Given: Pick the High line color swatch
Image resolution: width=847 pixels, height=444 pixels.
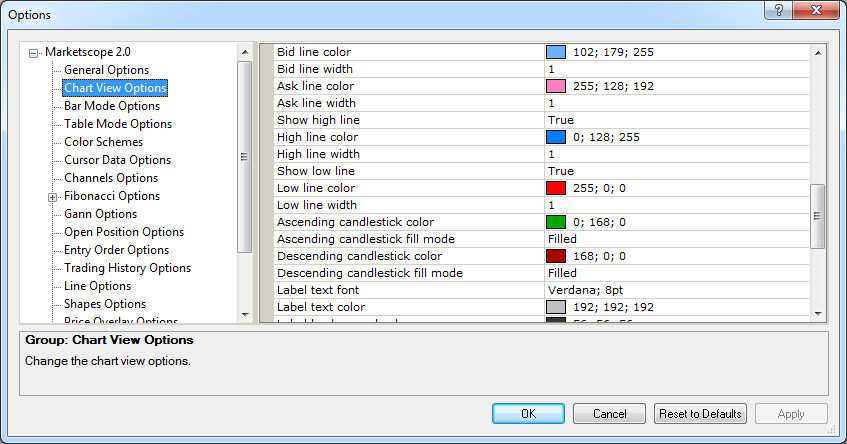Looking at the screenshot, I should pyautogui.click(x=556, y=137).
